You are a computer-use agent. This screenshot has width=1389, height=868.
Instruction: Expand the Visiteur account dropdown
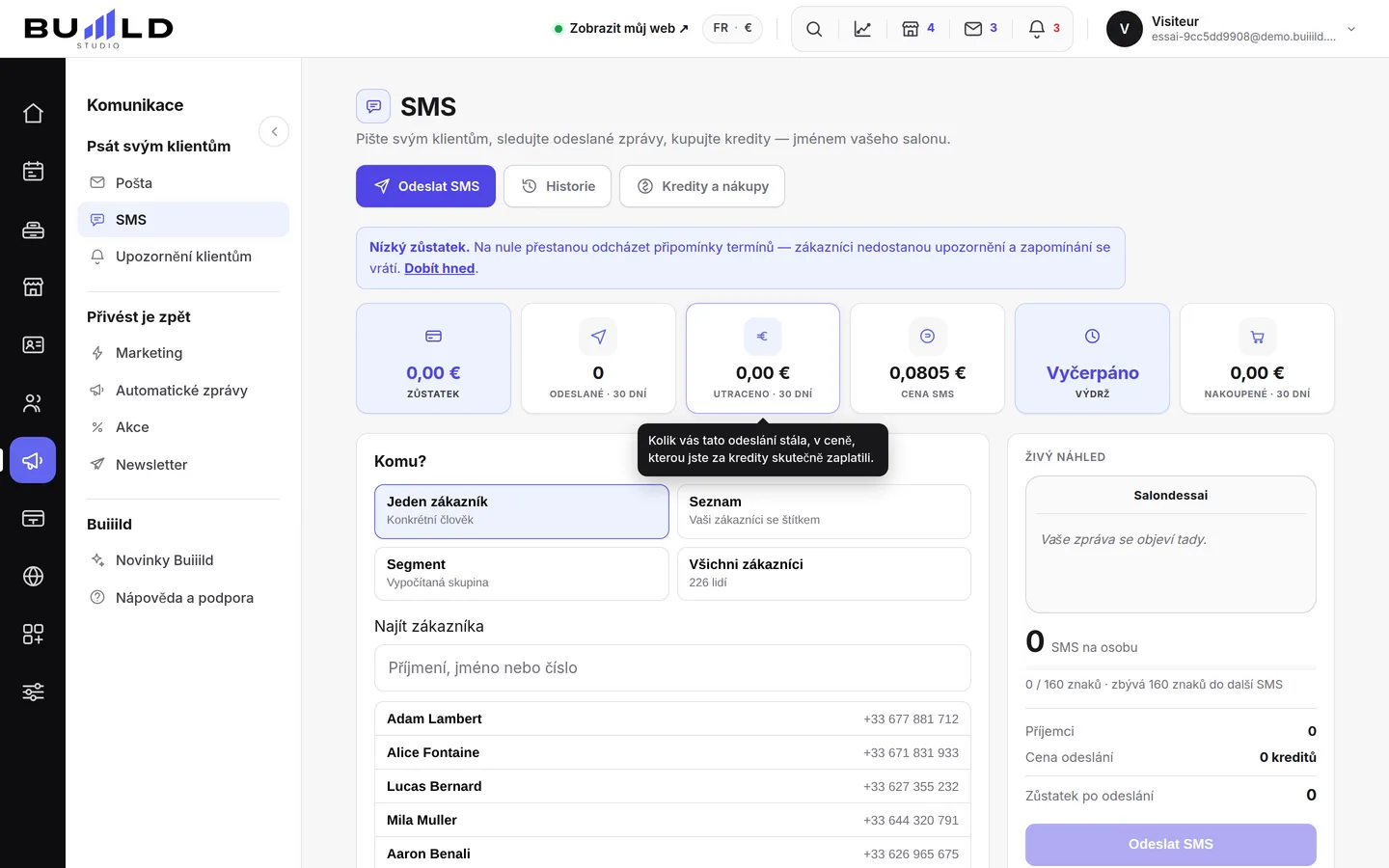(x=1233, y=29)
